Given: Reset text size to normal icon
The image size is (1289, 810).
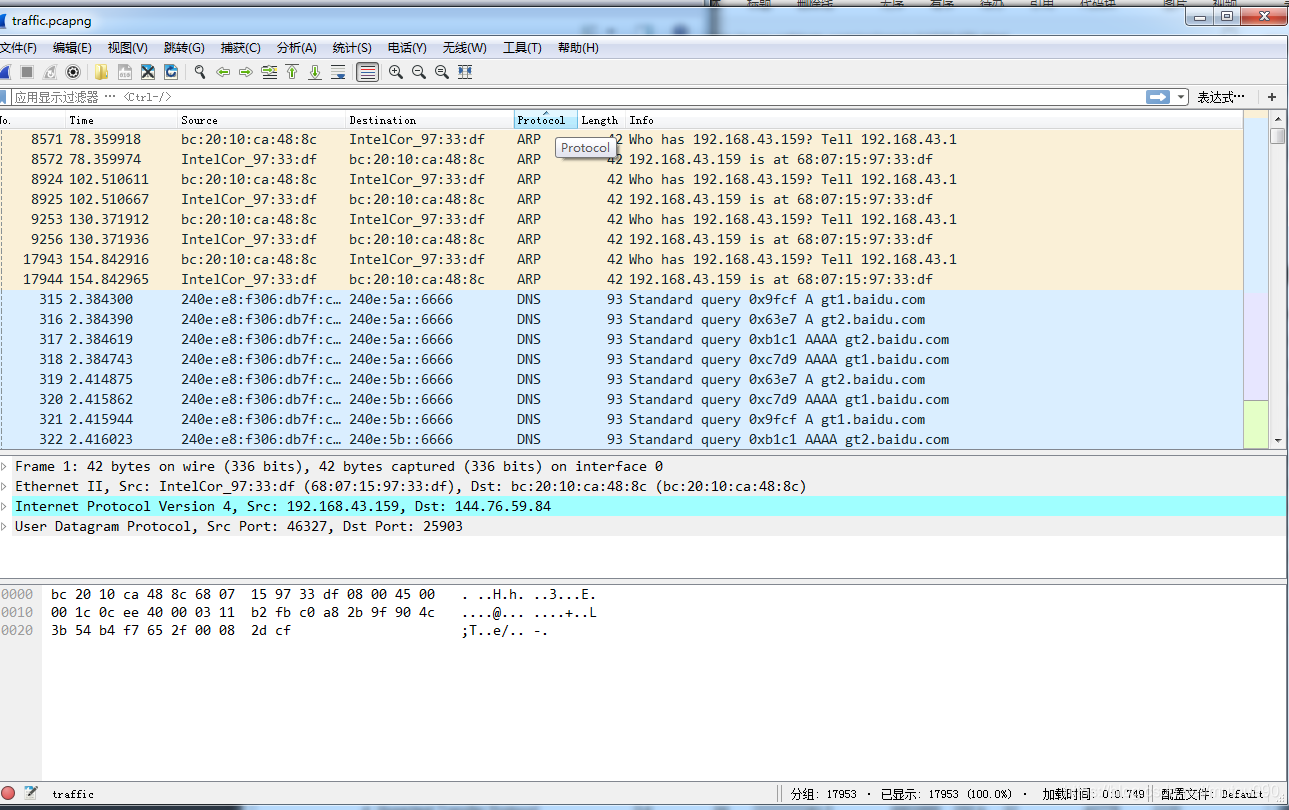Looking at the screenshot, I should tap(442, 72).
